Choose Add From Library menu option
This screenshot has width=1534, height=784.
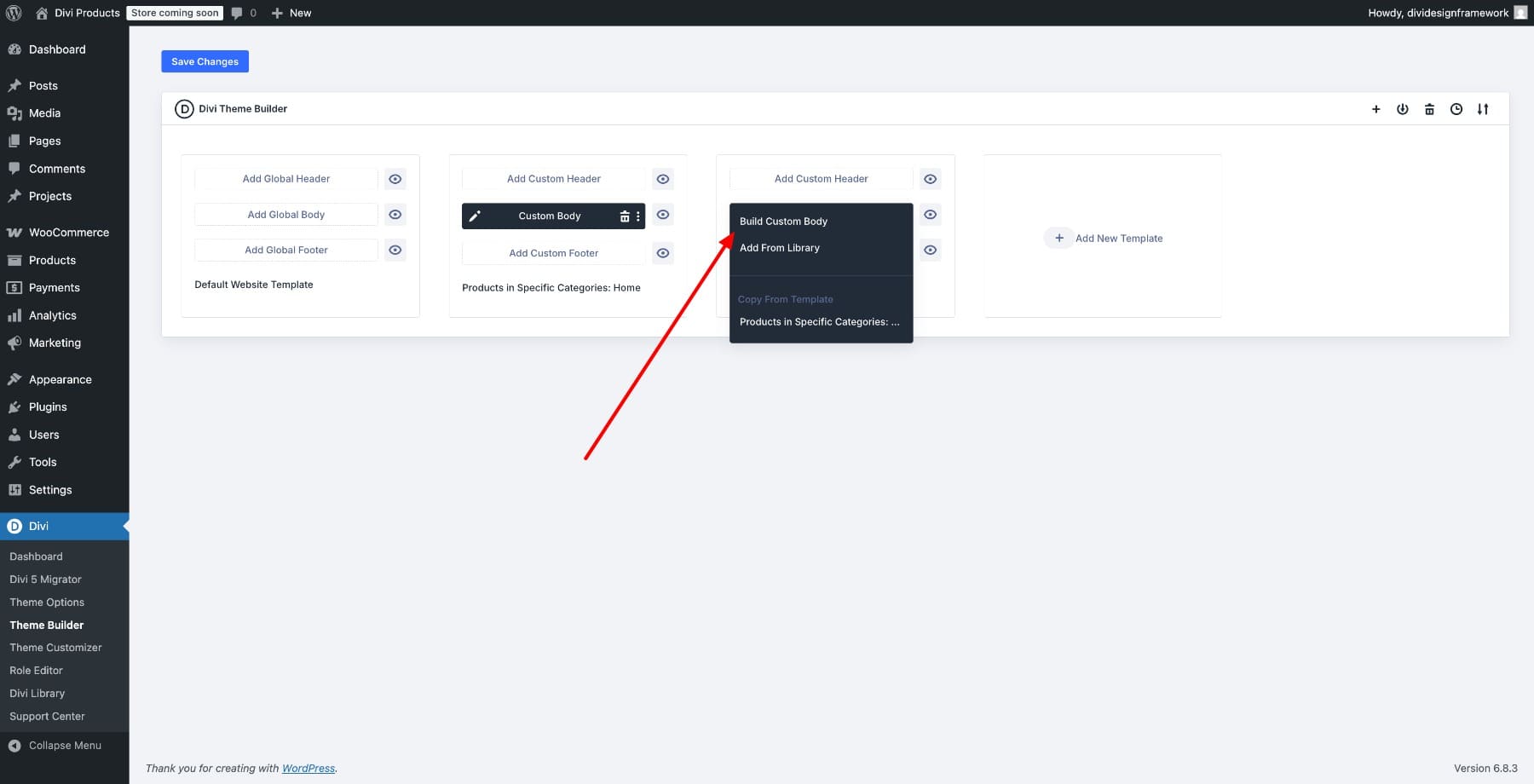click(779, 248)
